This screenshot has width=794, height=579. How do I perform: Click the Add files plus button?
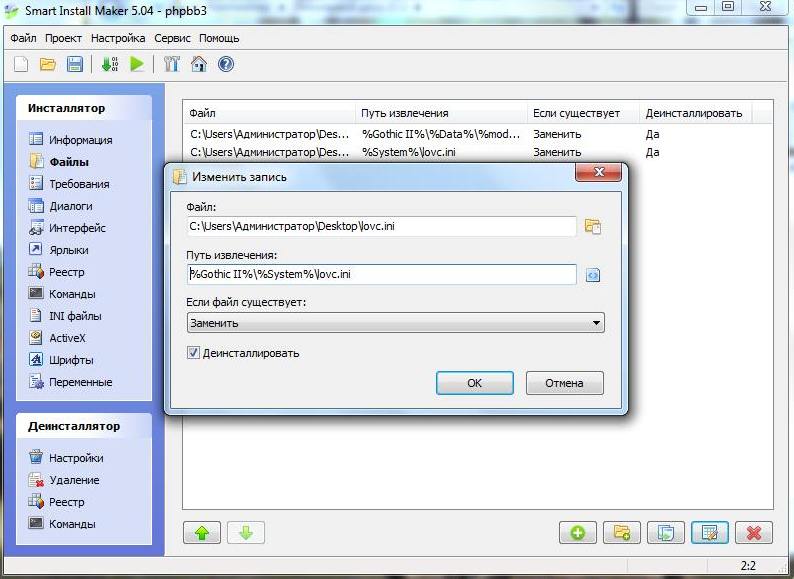pyautogui.click(x=578, y=533)
